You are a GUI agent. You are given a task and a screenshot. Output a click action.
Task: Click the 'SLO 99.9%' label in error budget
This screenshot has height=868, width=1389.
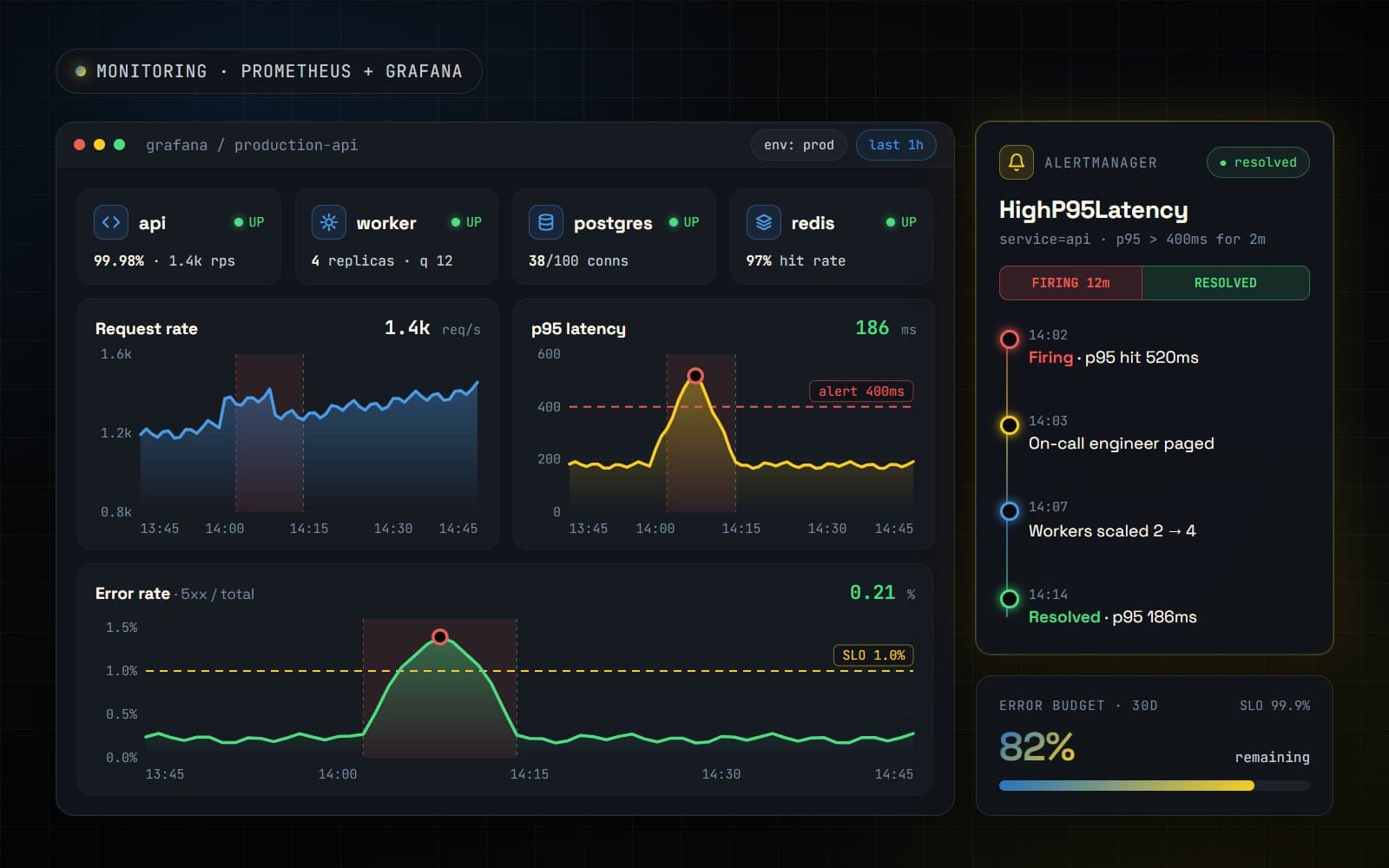click(1274, 706)
